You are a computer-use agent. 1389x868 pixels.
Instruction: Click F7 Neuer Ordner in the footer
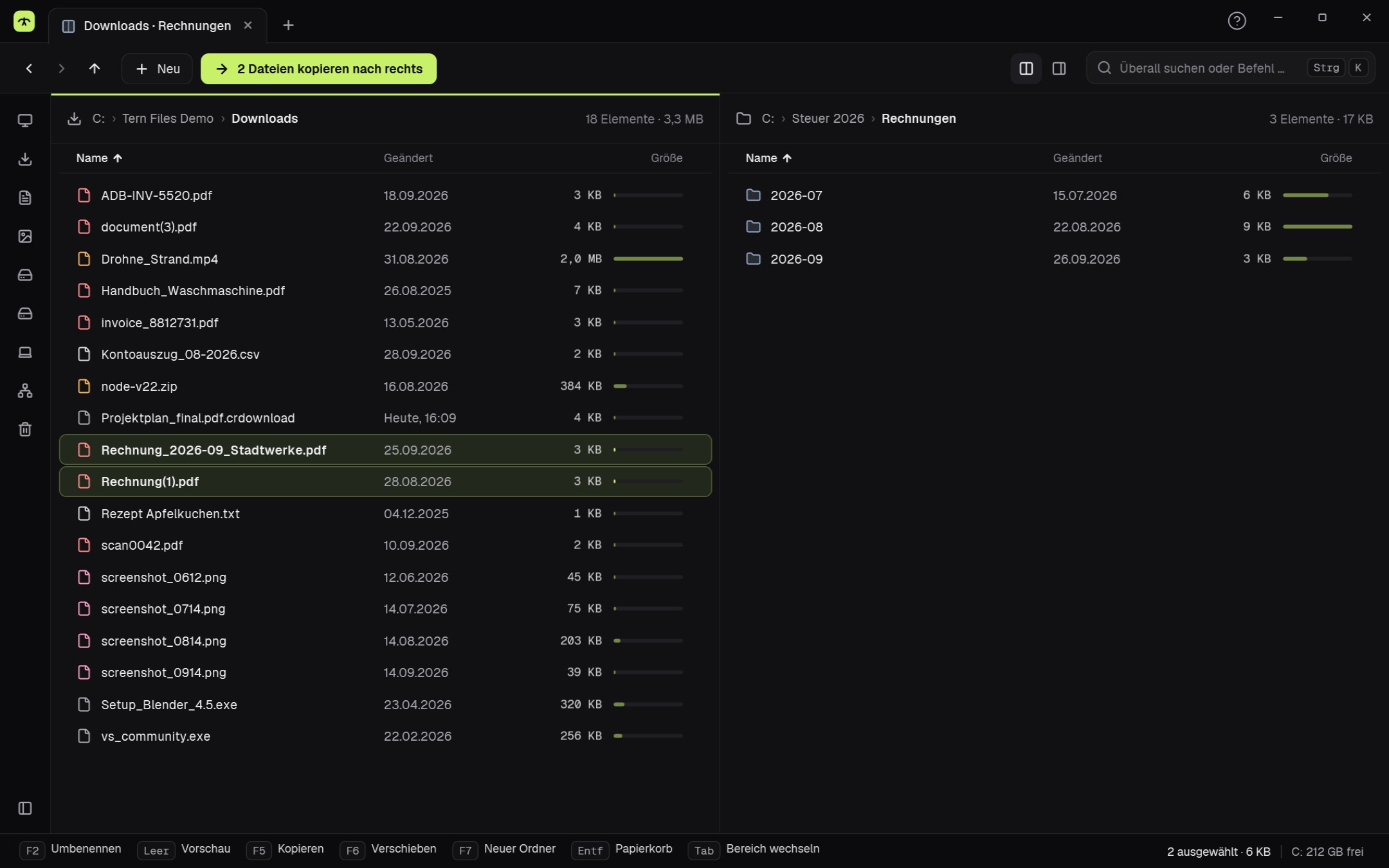point(504,850)
